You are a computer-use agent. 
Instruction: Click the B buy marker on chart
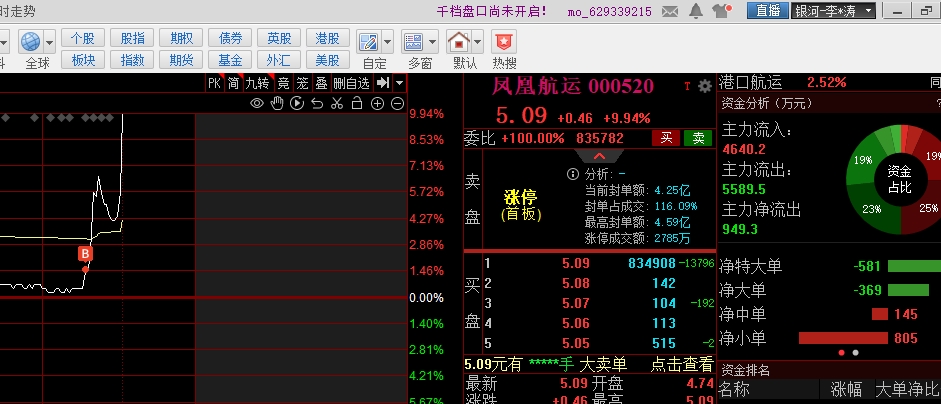click(x=86, y=253)
